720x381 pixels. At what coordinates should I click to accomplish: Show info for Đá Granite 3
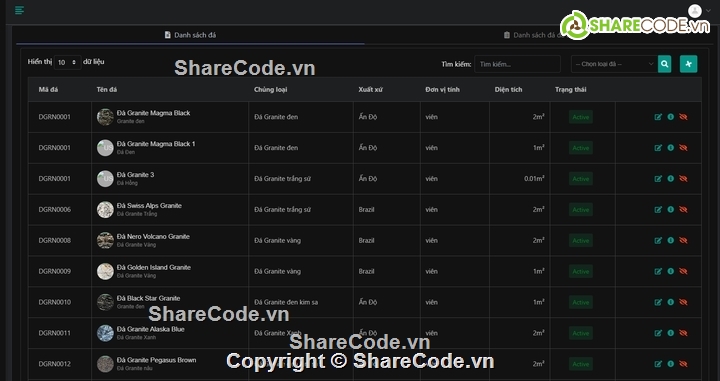click(670, 179)
